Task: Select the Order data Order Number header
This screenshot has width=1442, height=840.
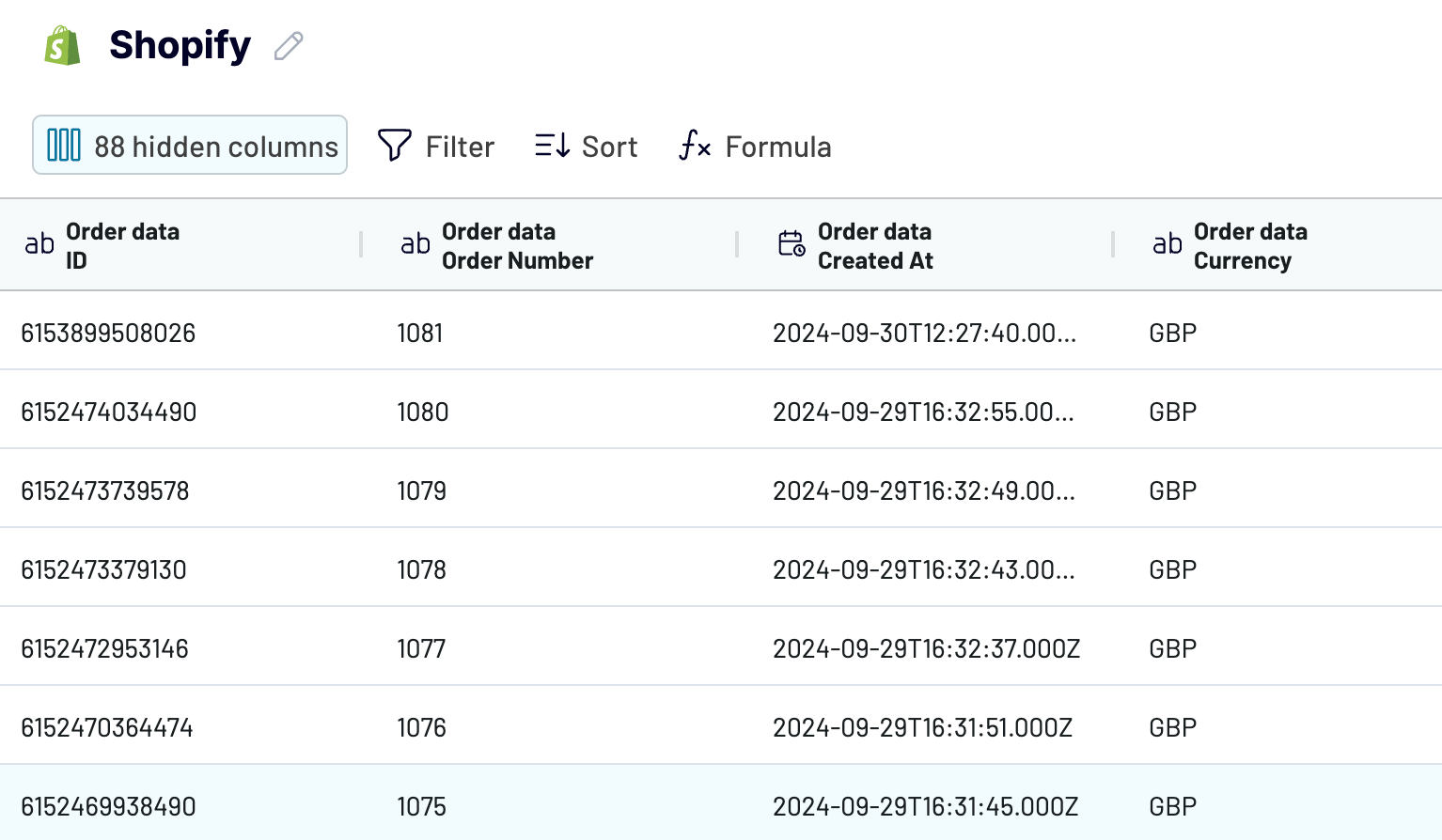Action: click(549, 245)
